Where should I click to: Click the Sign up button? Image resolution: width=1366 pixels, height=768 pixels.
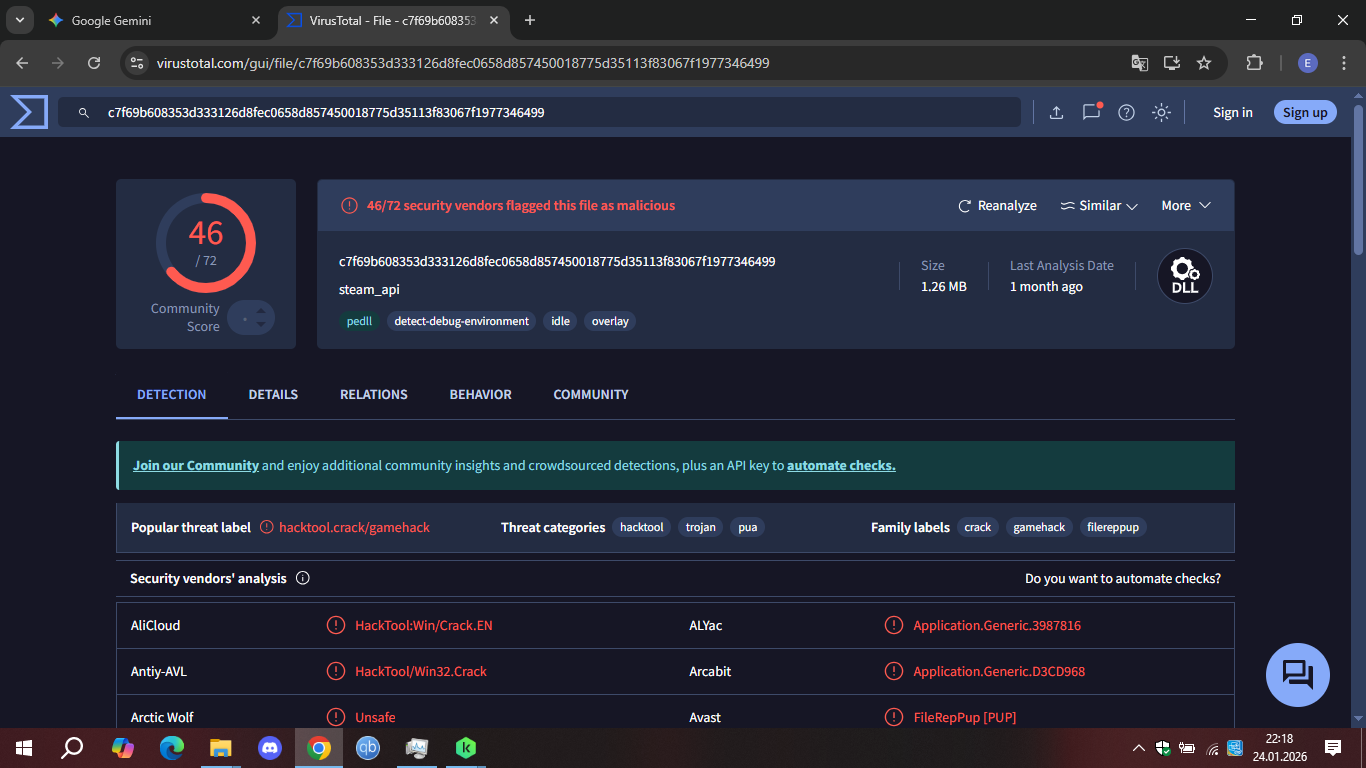[1305, 112]
